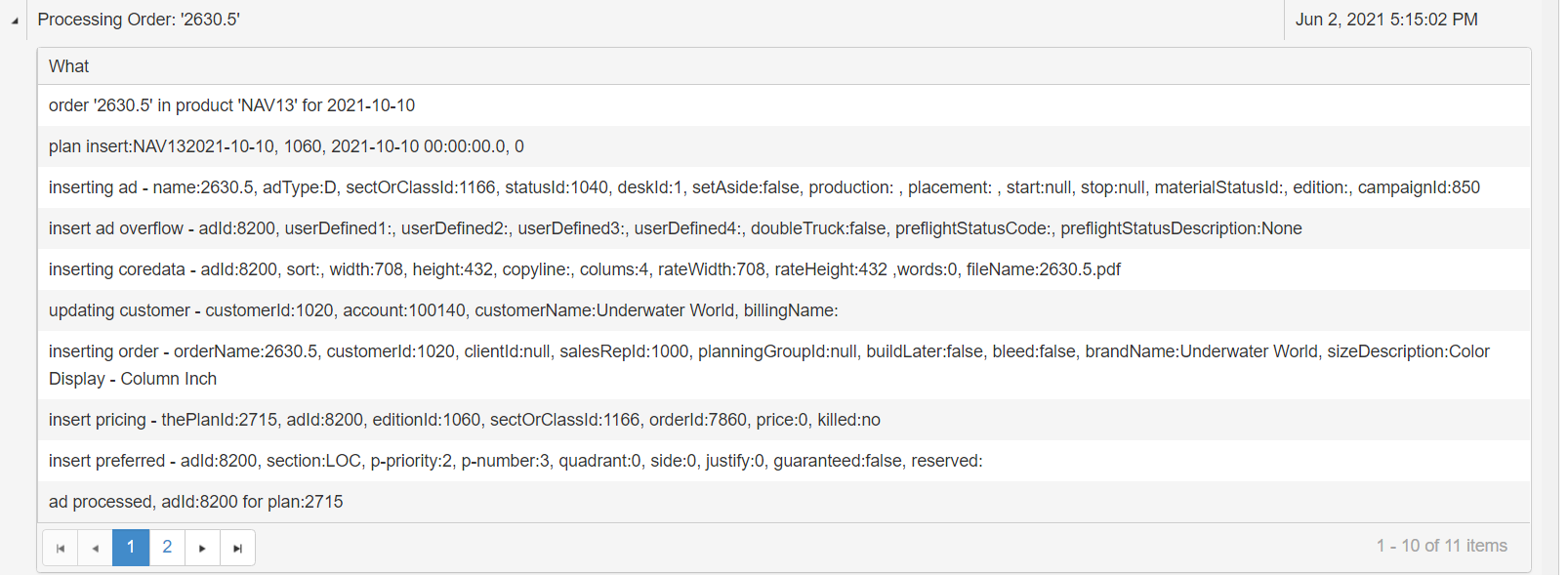Jump to last page of log items

237,548
